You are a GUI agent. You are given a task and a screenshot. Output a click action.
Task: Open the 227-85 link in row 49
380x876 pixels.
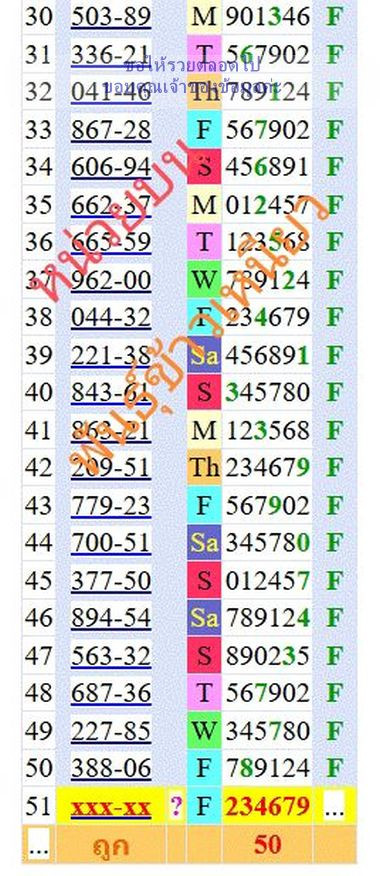click(111, 731)
